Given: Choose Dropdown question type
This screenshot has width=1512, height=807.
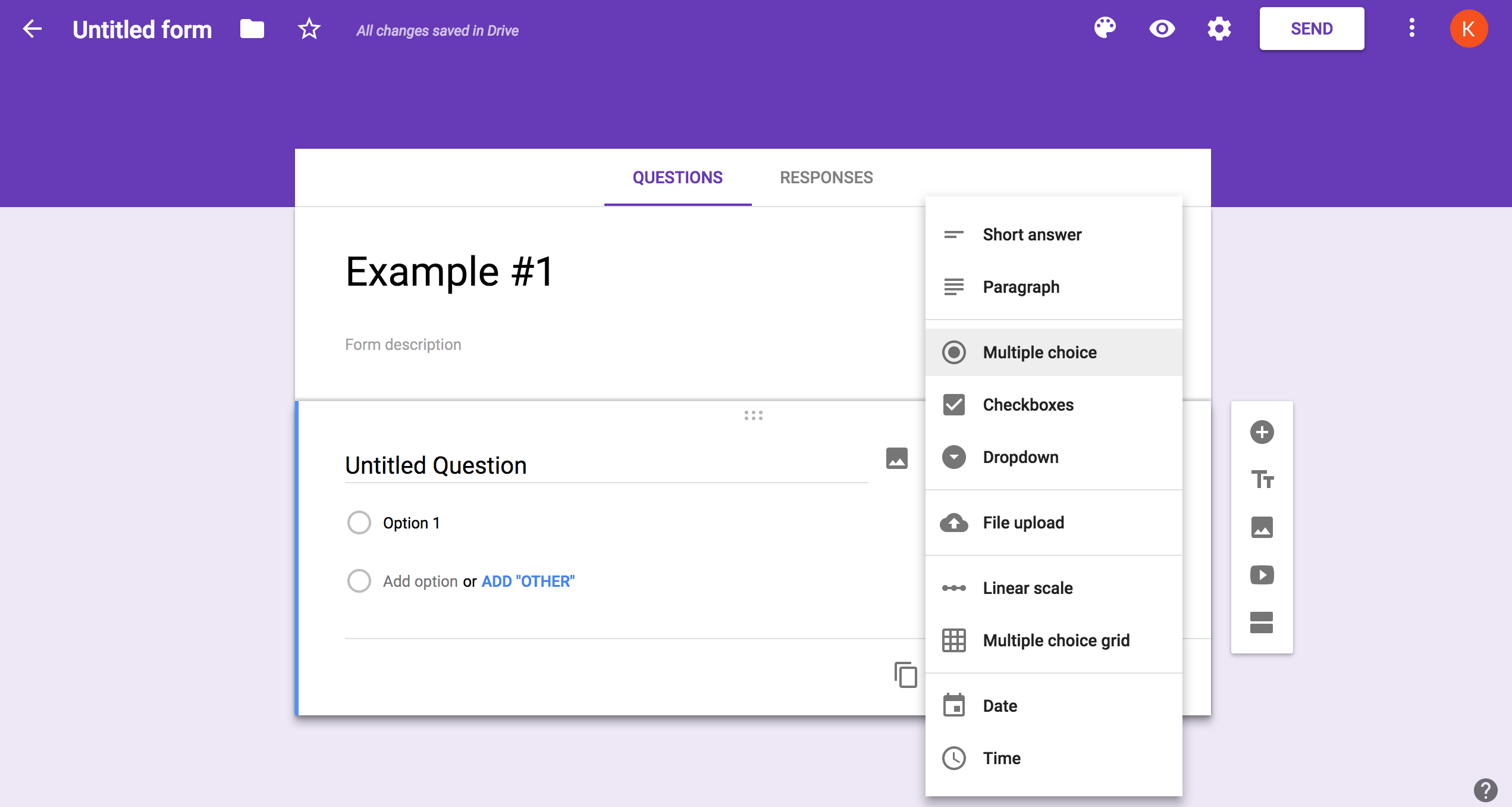Looking at the screenshot, I should [1054, 457].
